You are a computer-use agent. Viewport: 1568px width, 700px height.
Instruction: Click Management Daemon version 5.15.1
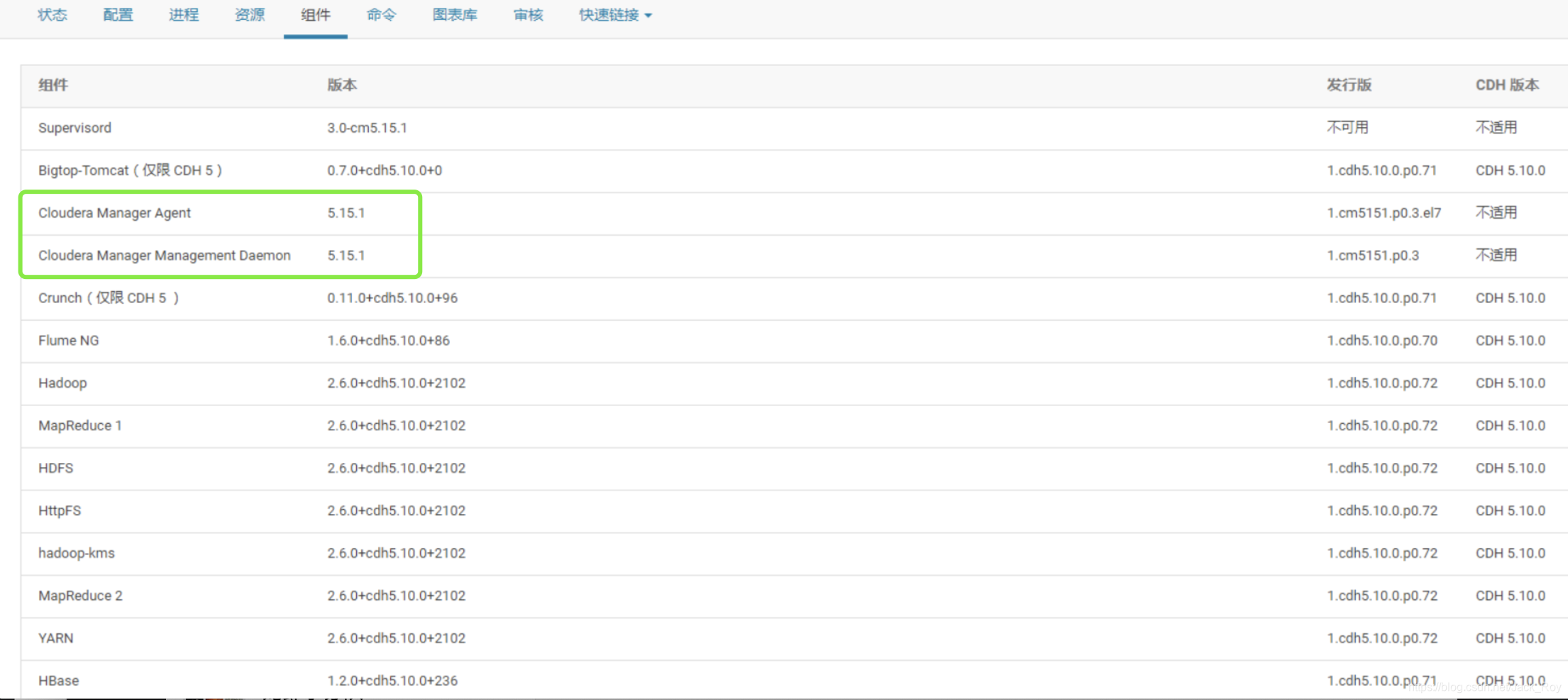(x=346, y=256)
